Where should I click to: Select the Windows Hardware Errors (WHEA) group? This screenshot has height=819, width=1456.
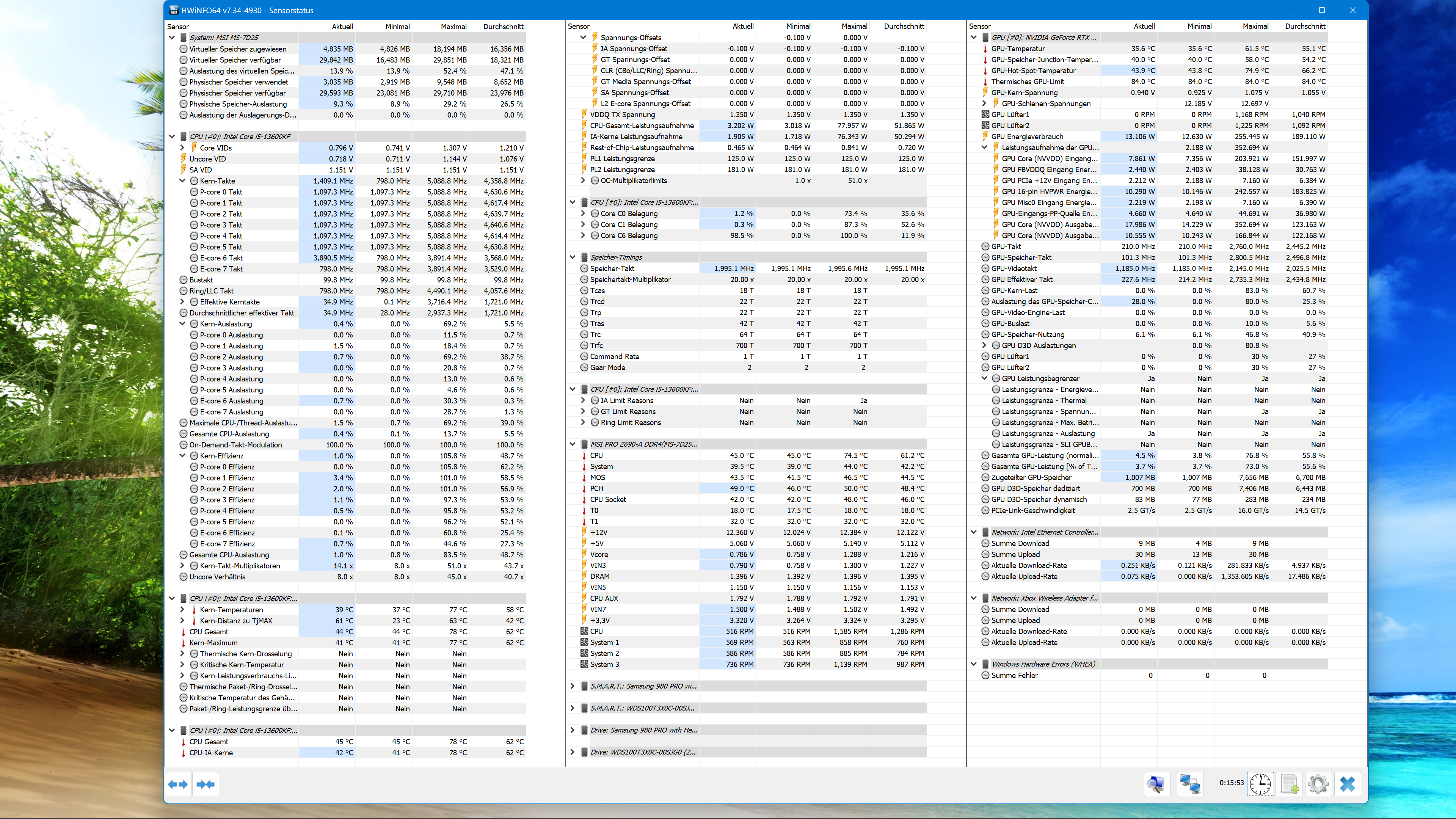(1043, 664)
